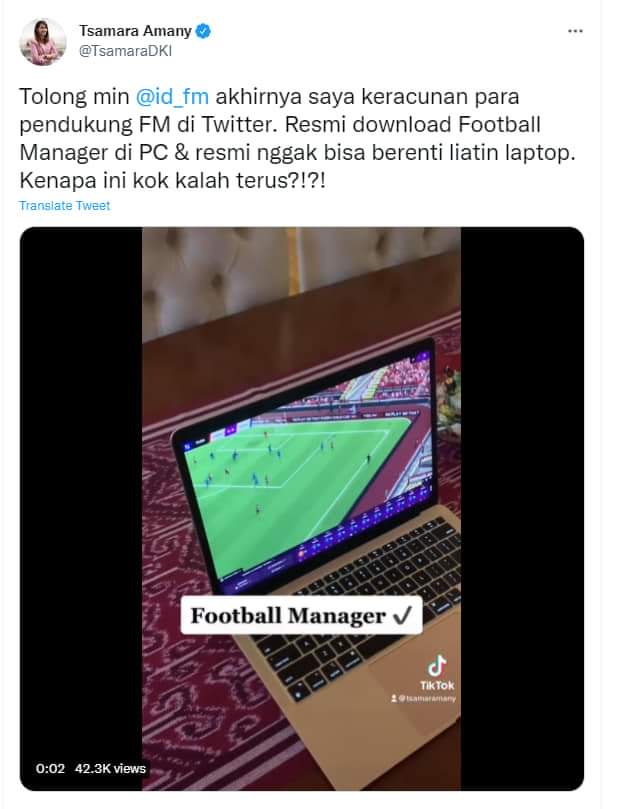Click the checkmark in the Football Manager caption
The height and width of the screenshot is (809, 619).
coord(402,615)
